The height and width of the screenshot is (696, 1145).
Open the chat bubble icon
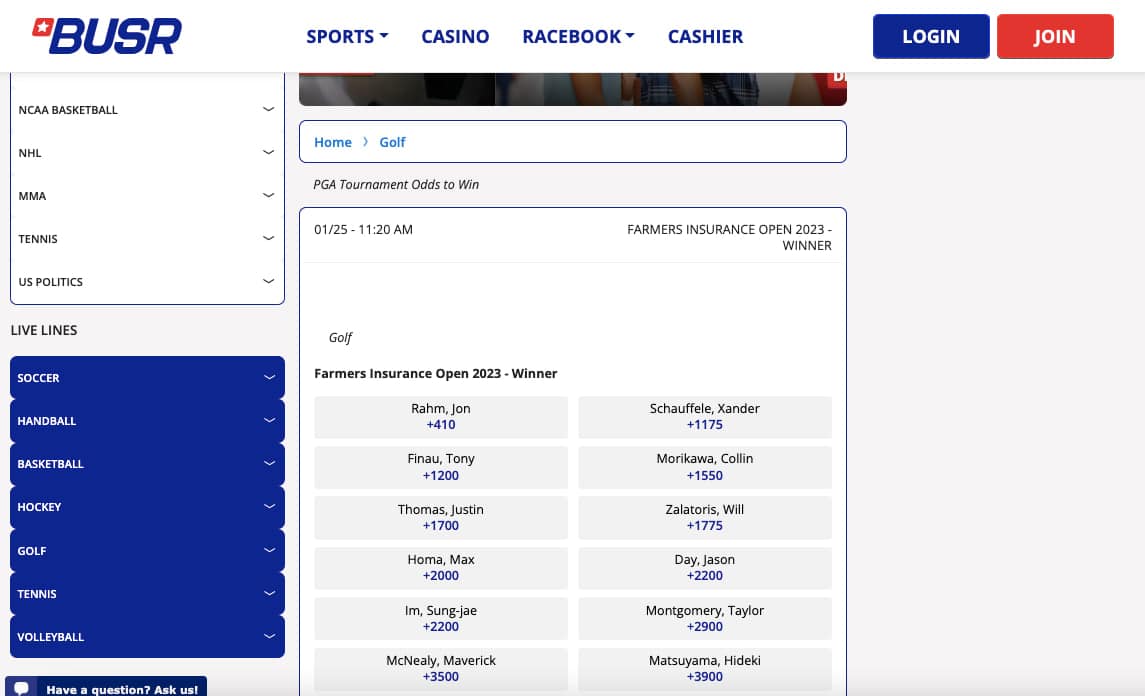click(21, 688)
